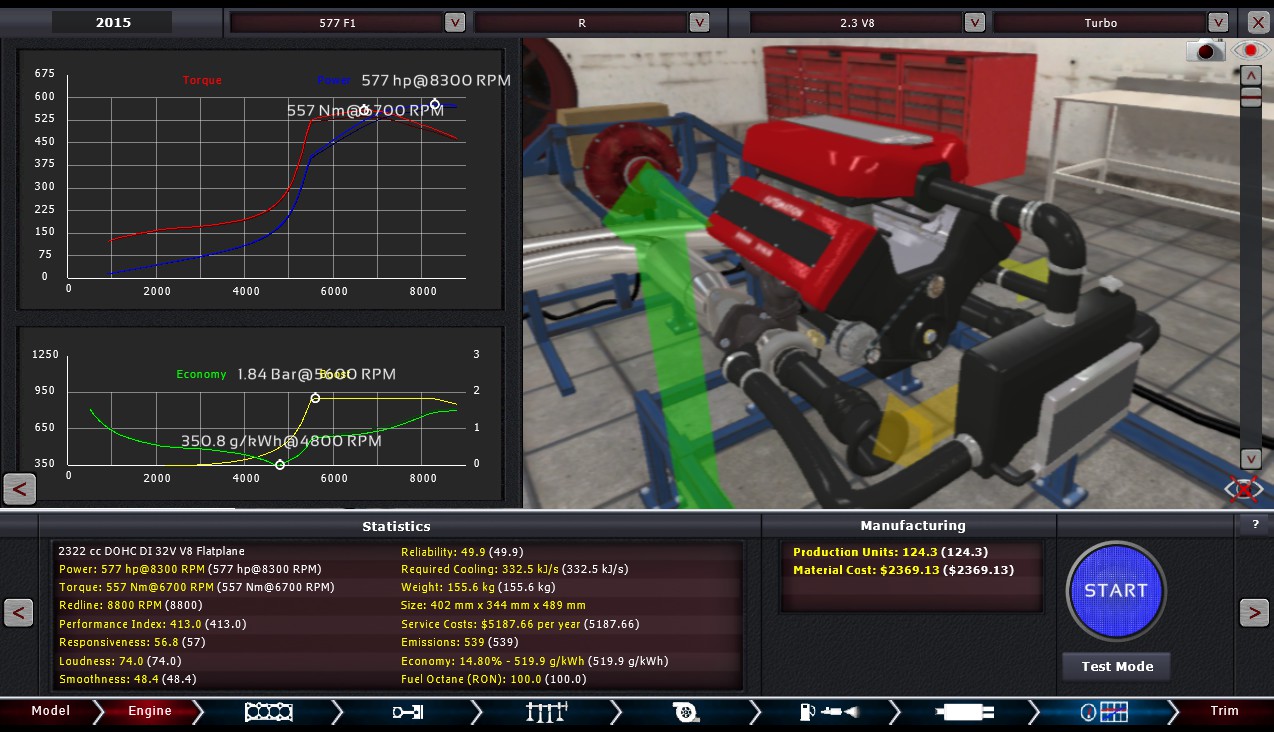The width and height of the screenshot is (1274, 732).
Task: Click the blue START button
Action: (1116, 590)
